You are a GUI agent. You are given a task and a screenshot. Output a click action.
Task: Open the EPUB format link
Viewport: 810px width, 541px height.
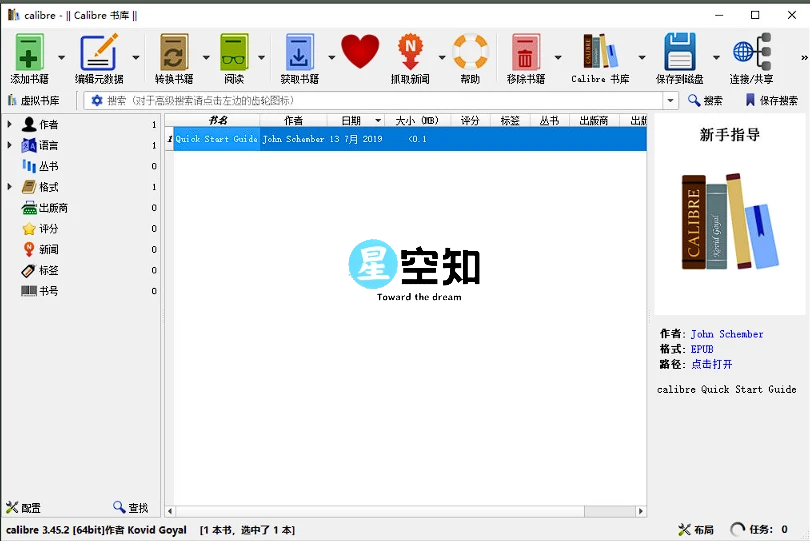[x=702, y=349]
